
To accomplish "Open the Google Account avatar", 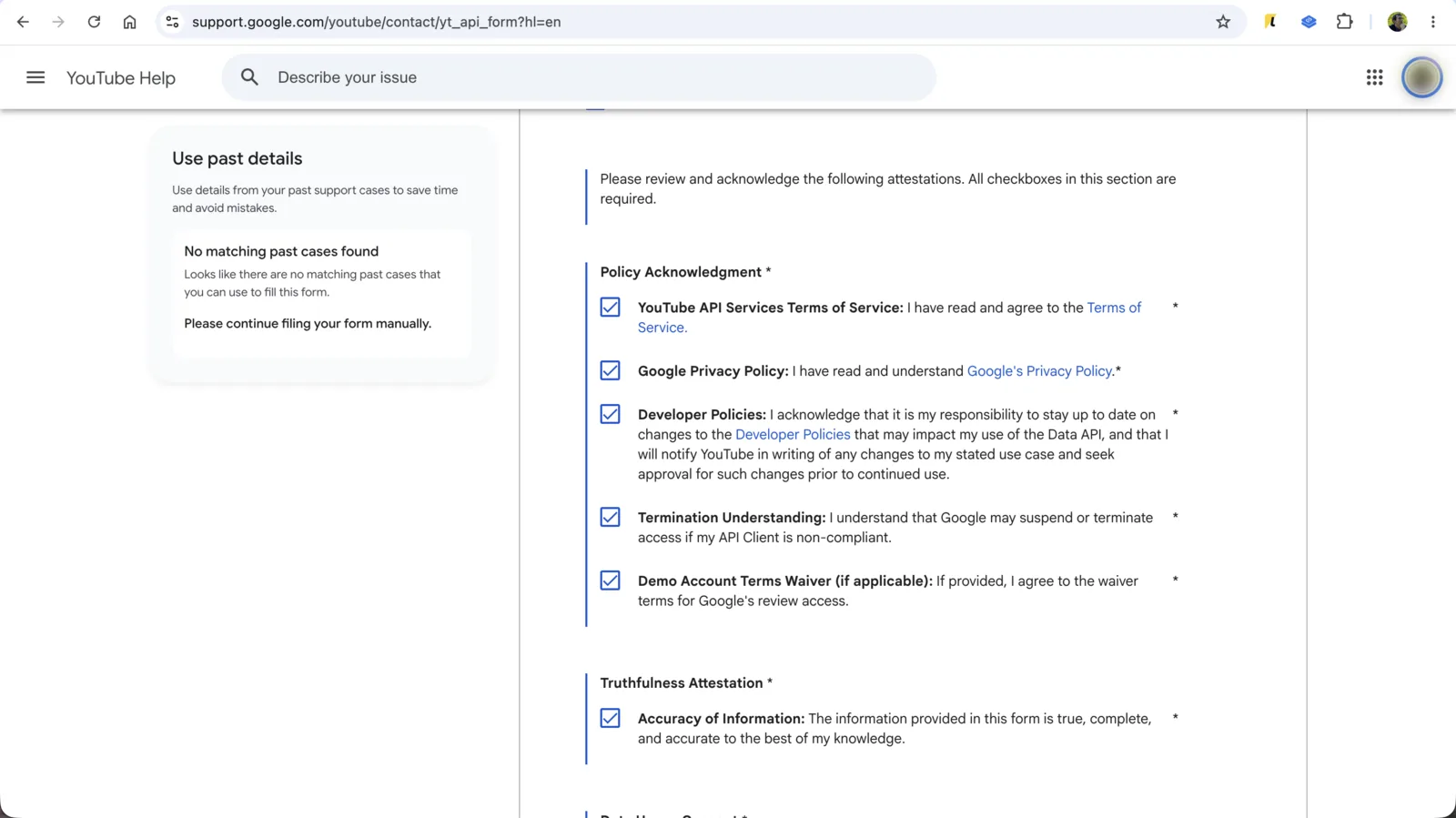I will pyautogui.click(x=1421, y=77).
